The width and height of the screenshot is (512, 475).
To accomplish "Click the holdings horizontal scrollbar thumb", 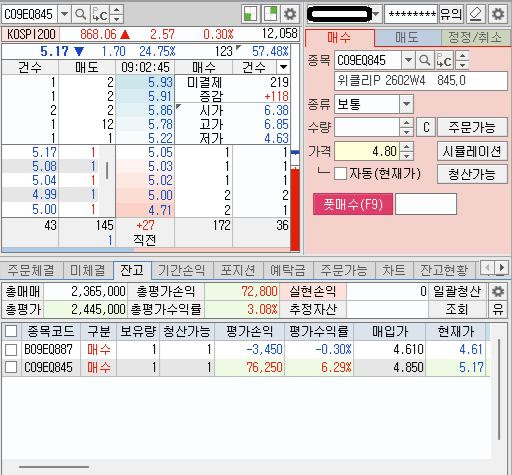I will 54,467.
